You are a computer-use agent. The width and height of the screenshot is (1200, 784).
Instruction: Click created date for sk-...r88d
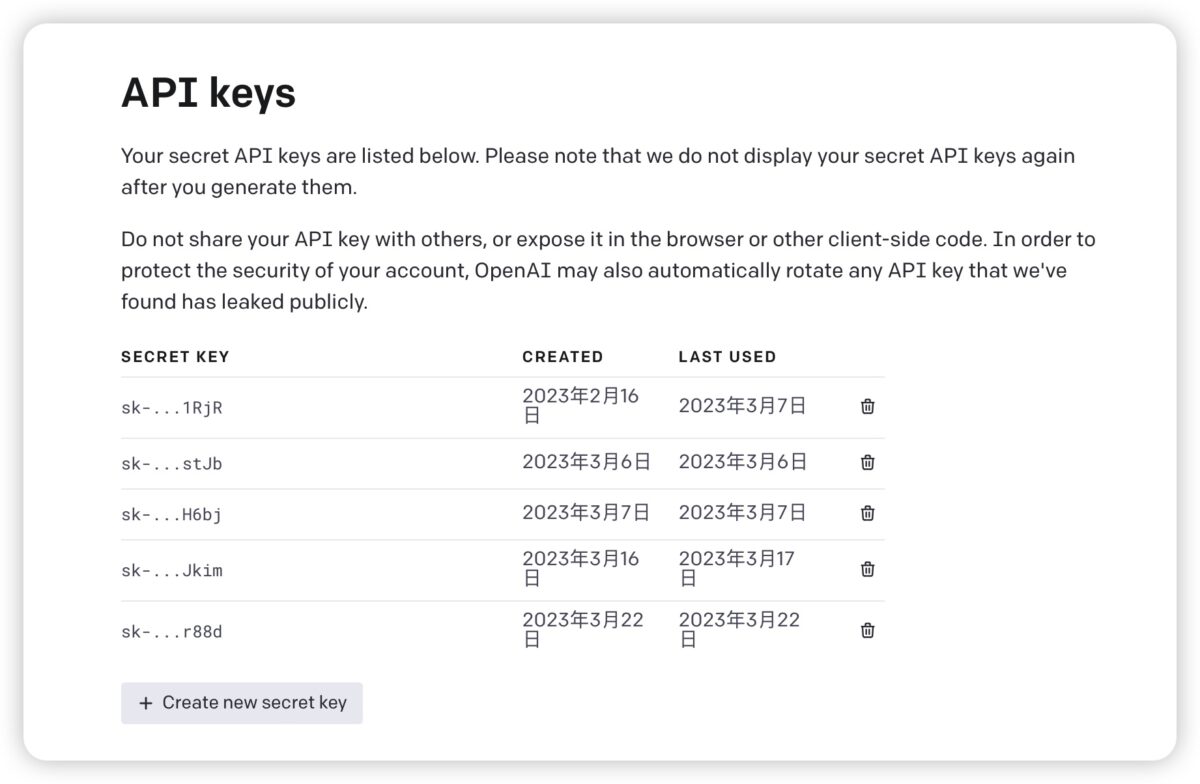pyautogui.click(x=583, y=630)
